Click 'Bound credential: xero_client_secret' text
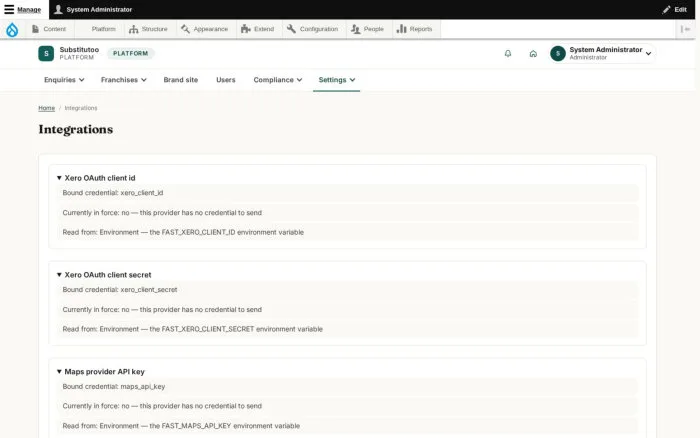 pos(120,290)
